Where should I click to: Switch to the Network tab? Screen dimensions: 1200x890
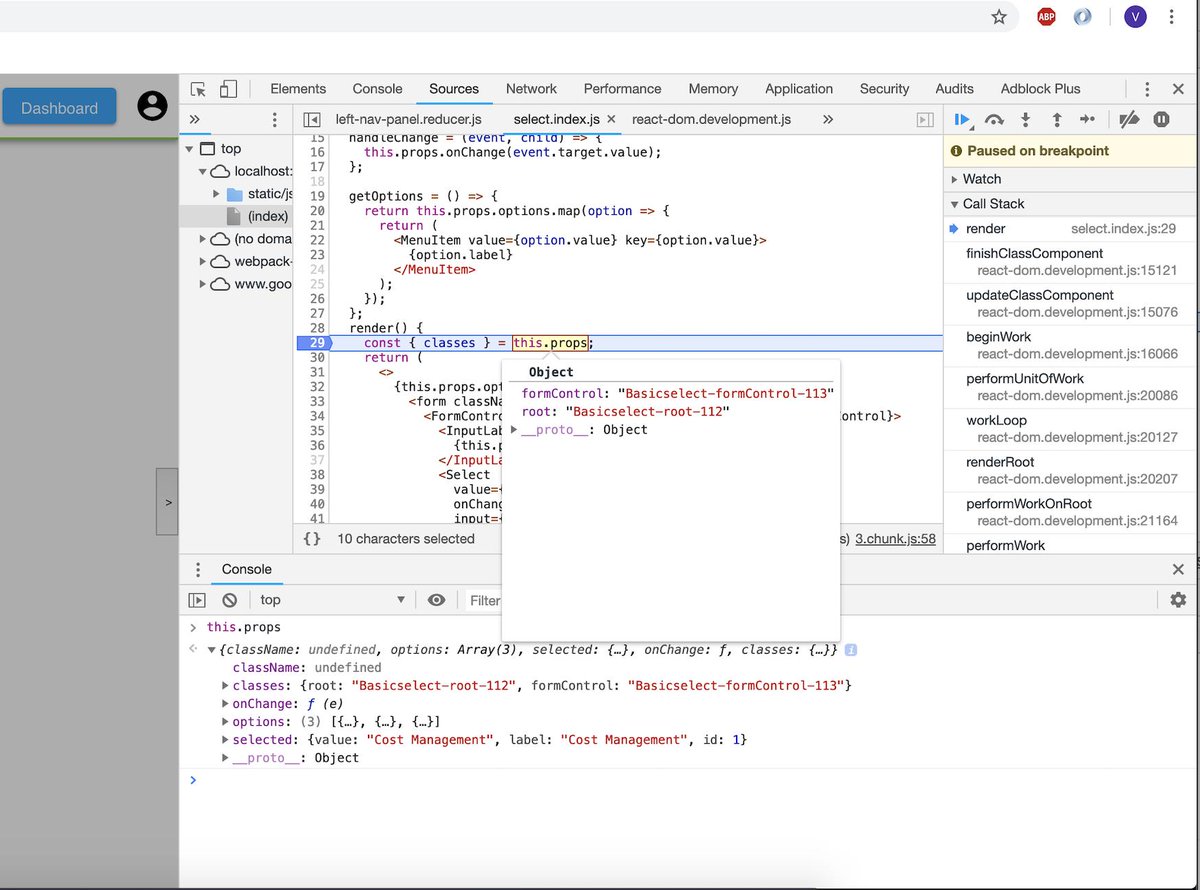point(531,89)
